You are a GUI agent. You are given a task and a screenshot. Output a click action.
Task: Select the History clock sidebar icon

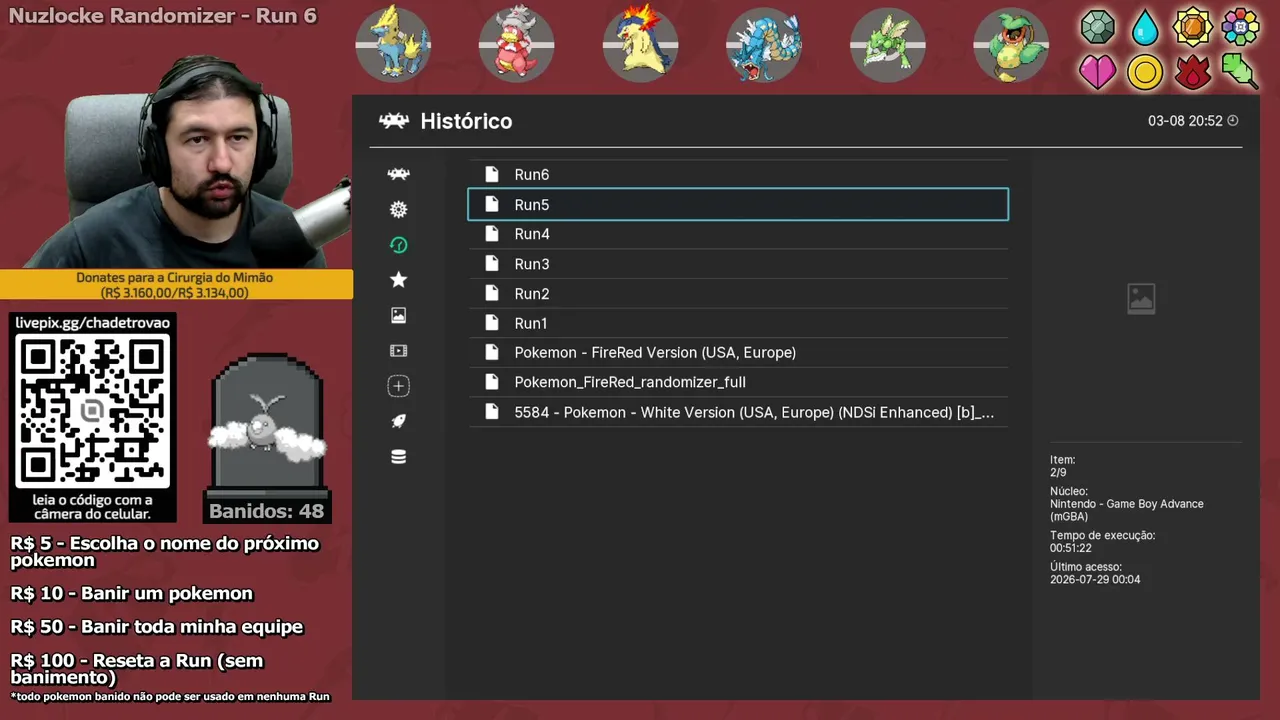[398, 245]
